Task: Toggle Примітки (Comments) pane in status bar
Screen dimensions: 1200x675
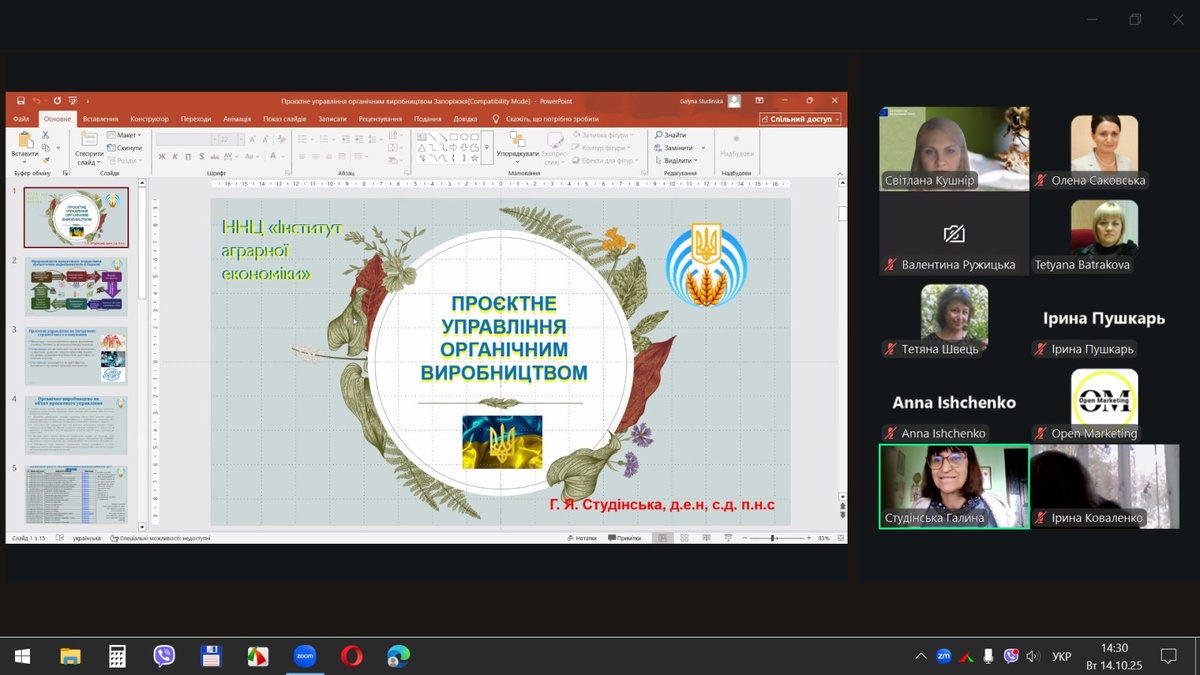Action: coord(625,538)
